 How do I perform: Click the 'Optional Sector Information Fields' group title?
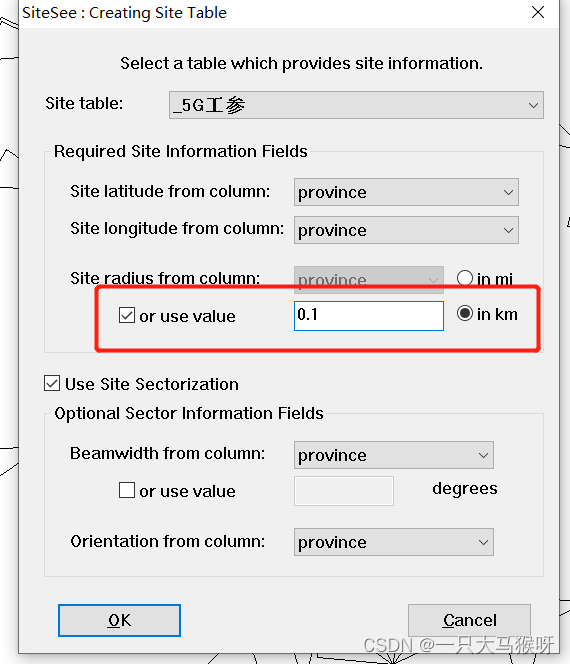click(189, 413)
